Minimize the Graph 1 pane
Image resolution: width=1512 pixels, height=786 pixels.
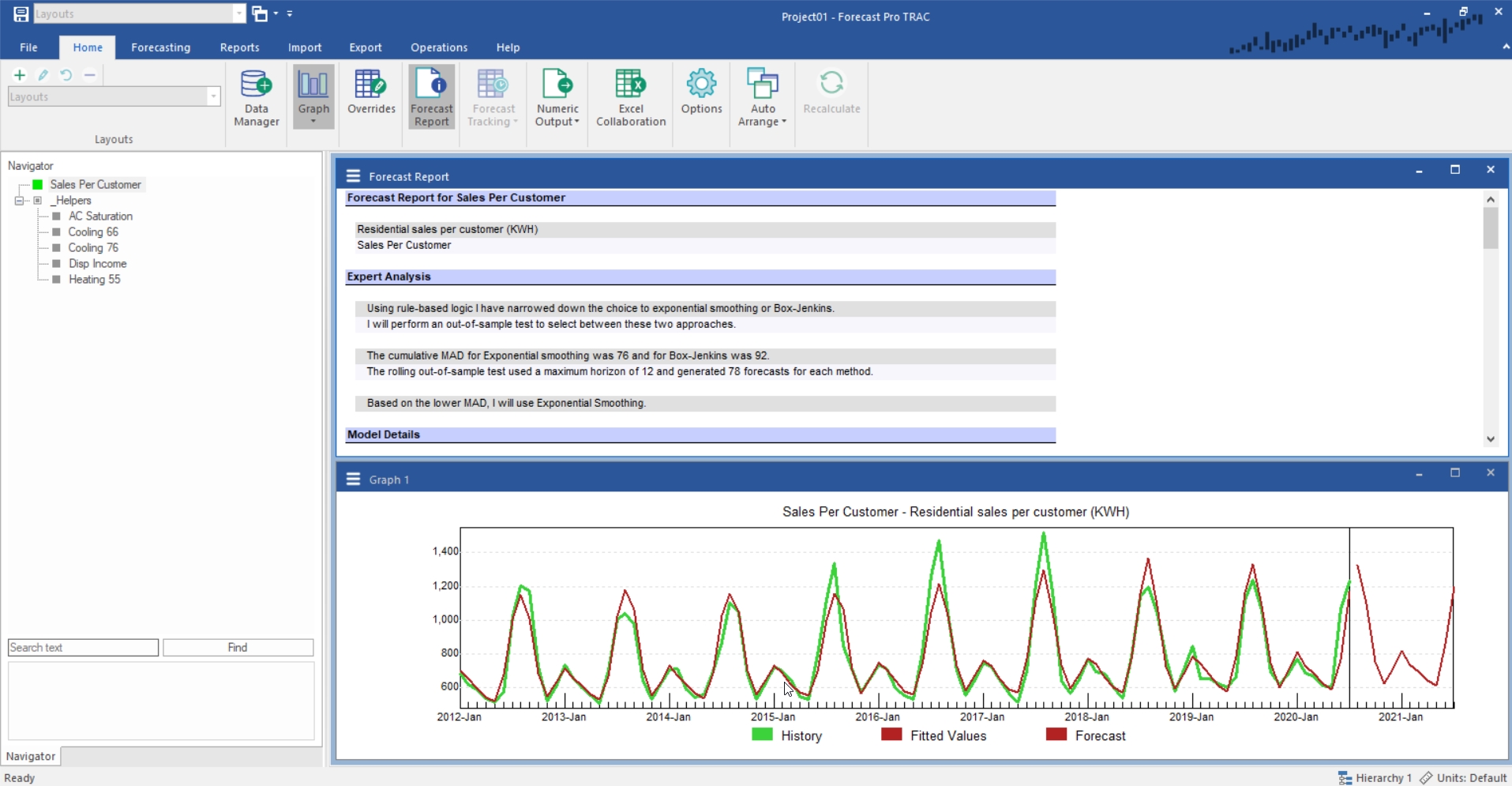1419,473
